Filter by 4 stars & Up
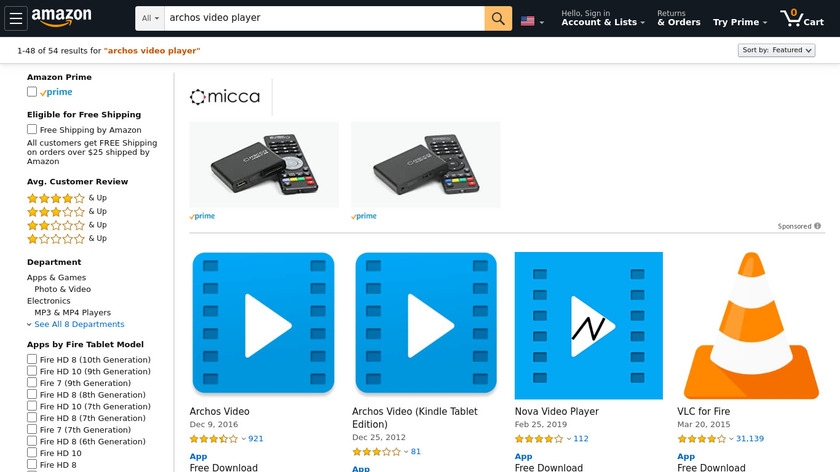 67,198
